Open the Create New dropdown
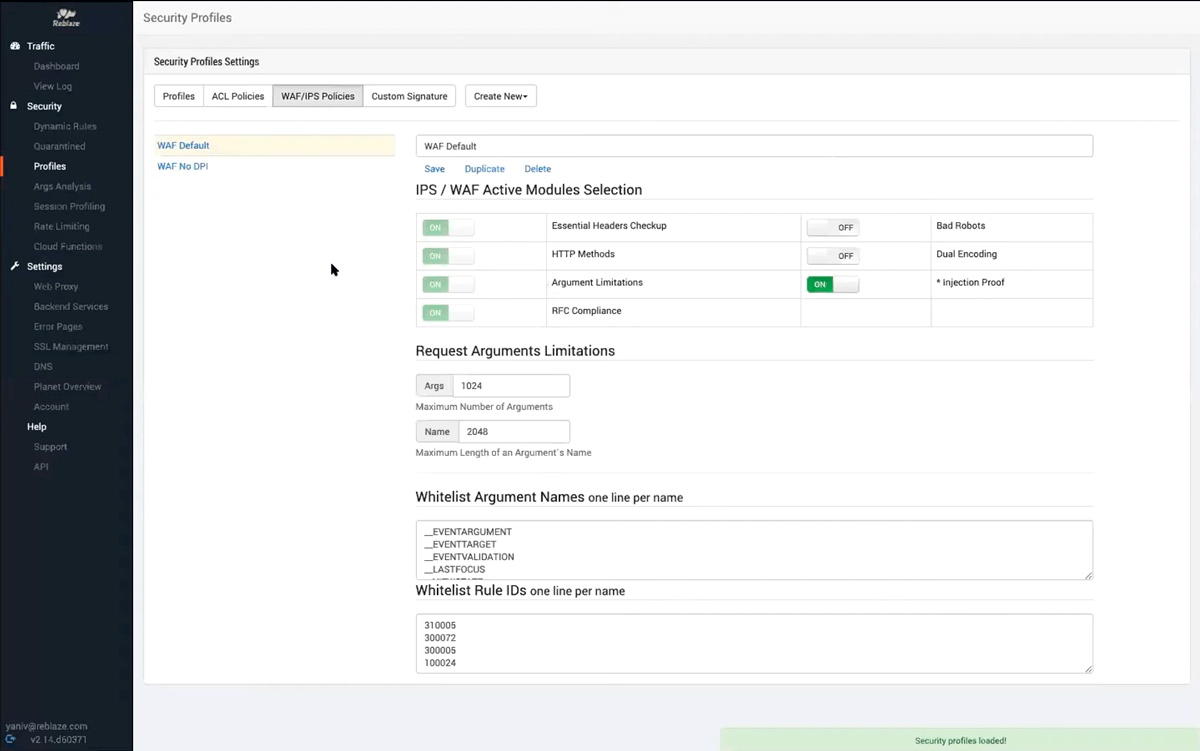 point(500,96)
